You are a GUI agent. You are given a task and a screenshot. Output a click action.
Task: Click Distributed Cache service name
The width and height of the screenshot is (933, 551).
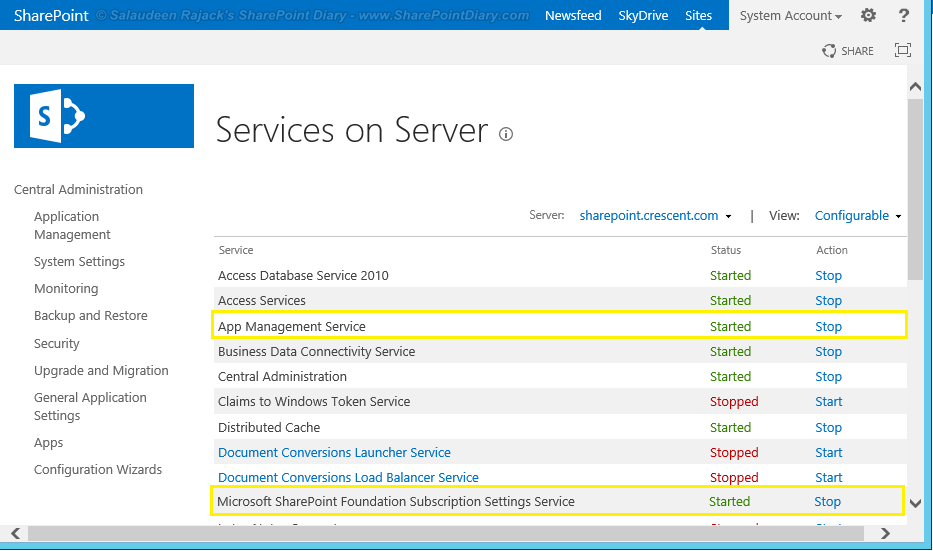pyautogui.click(x=269, y=428)
